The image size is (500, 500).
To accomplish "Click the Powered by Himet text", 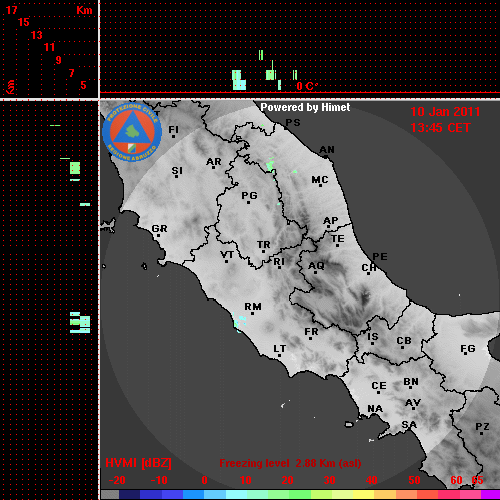I will (x=305, y=107).
